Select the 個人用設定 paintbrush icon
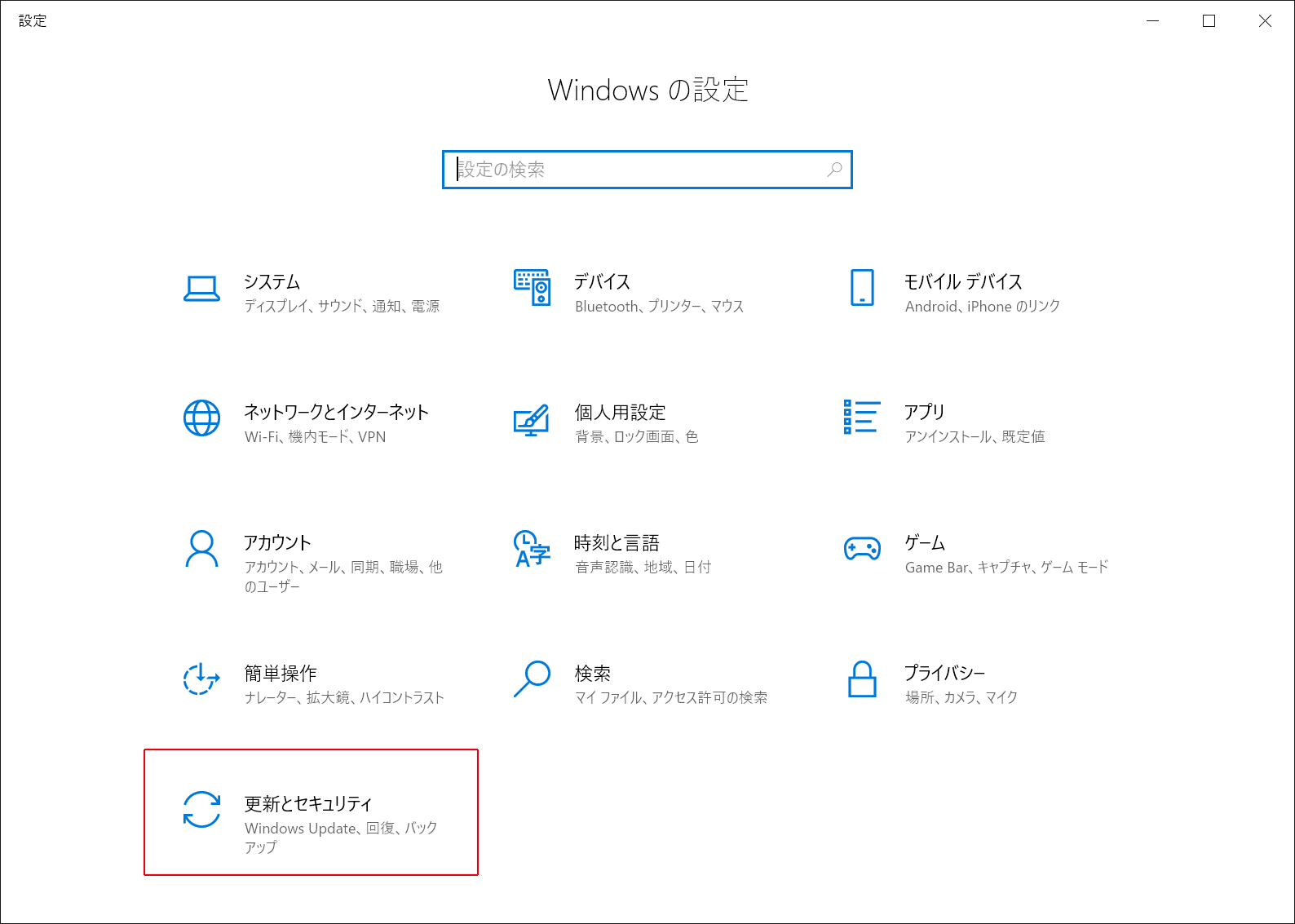 531,420
